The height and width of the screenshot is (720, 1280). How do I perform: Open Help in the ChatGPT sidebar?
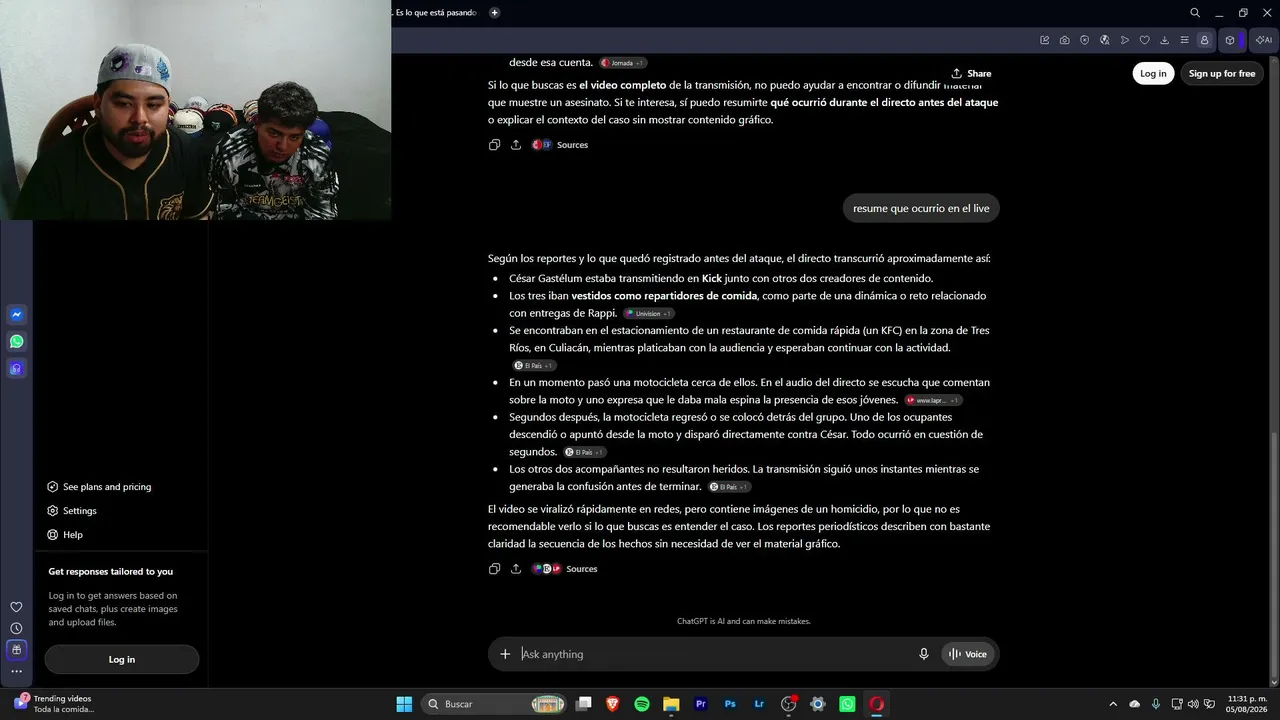pos(65,535)
